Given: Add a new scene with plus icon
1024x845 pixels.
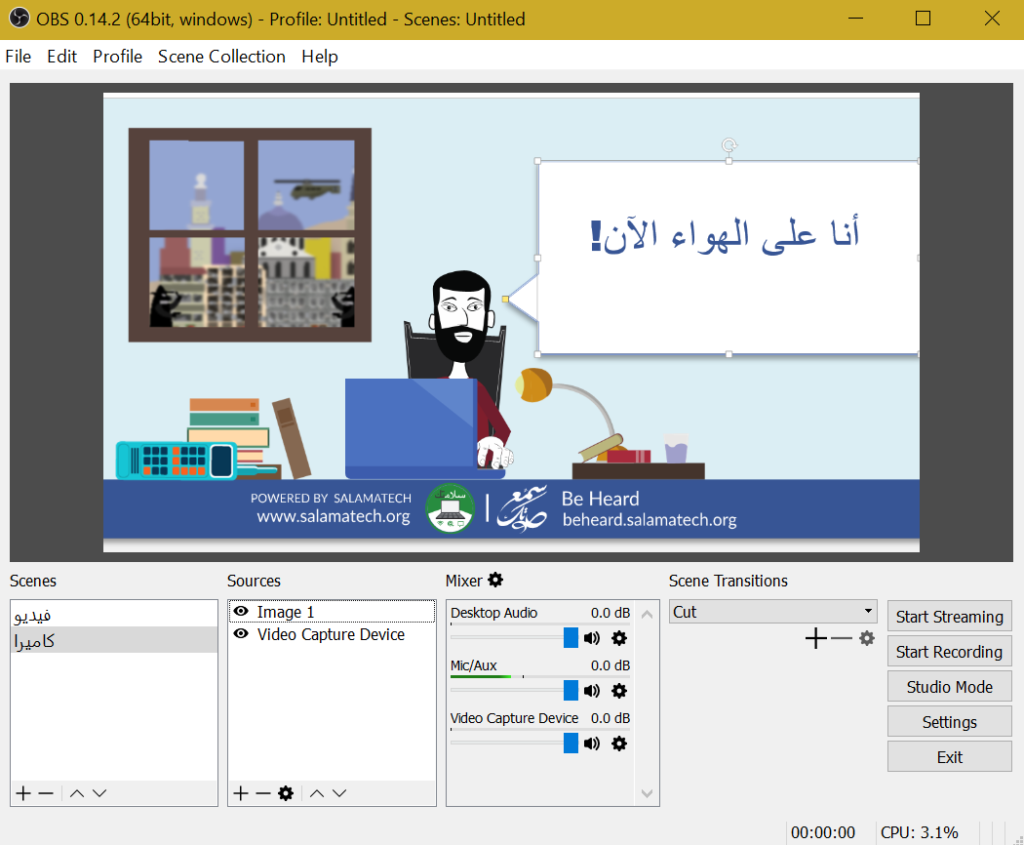Looking at the screenshot, I should click(x=24, y=793).
